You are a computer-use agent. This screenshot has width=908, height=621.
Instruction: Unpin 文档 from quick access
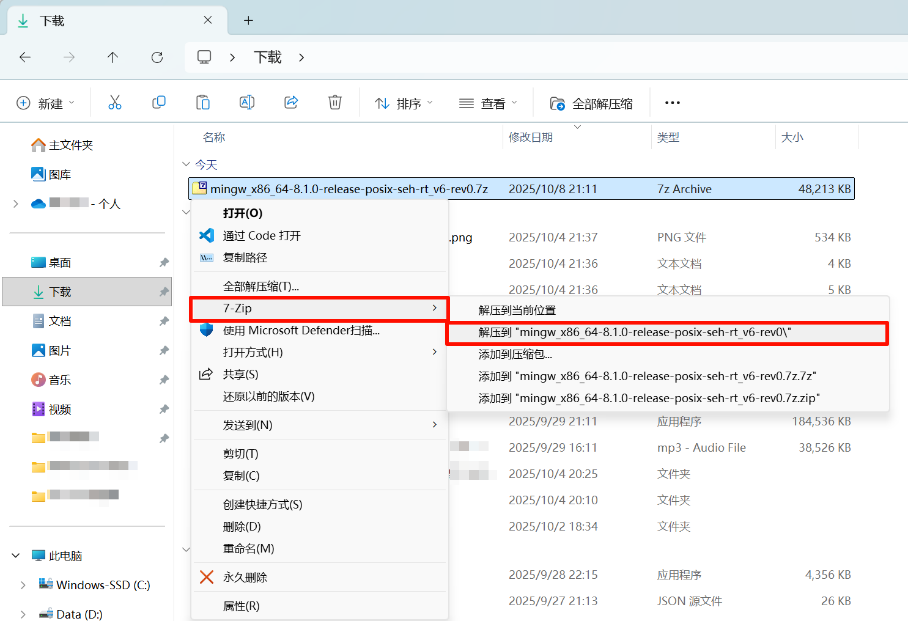pos(164,321)
